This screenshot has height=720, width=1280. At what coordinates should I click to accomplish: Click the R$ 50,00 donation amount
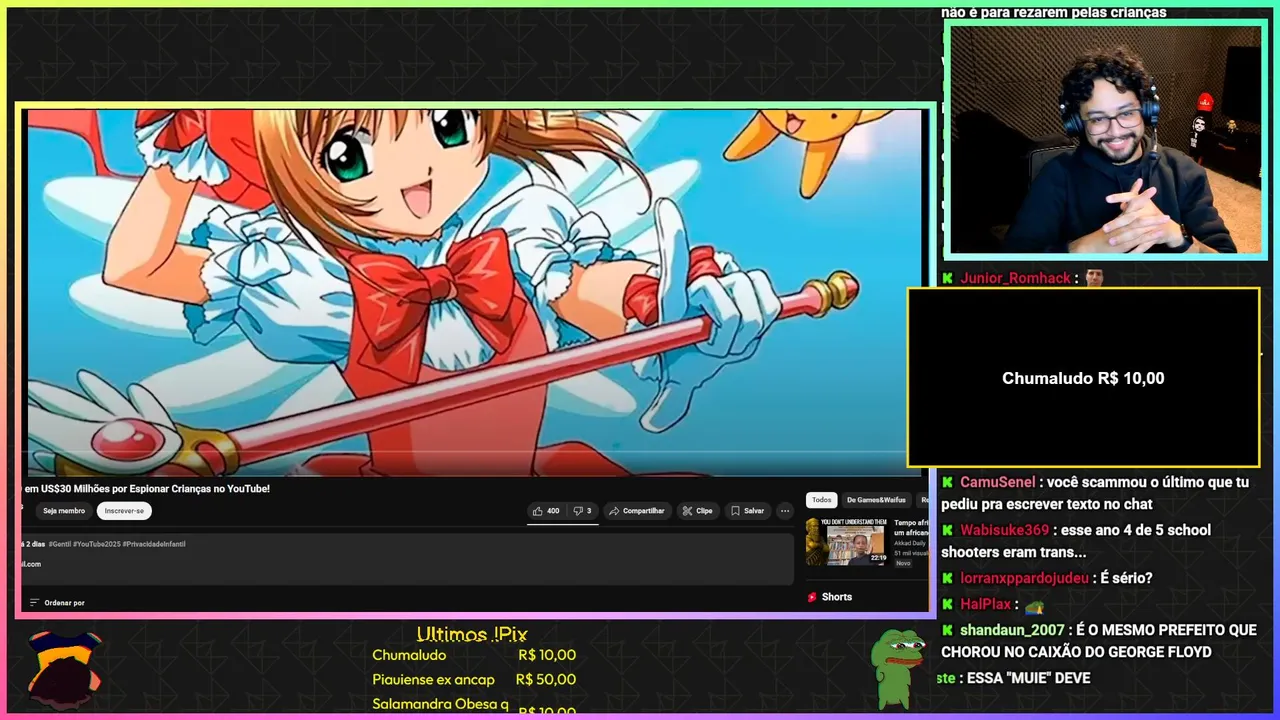tap(546, 679)
